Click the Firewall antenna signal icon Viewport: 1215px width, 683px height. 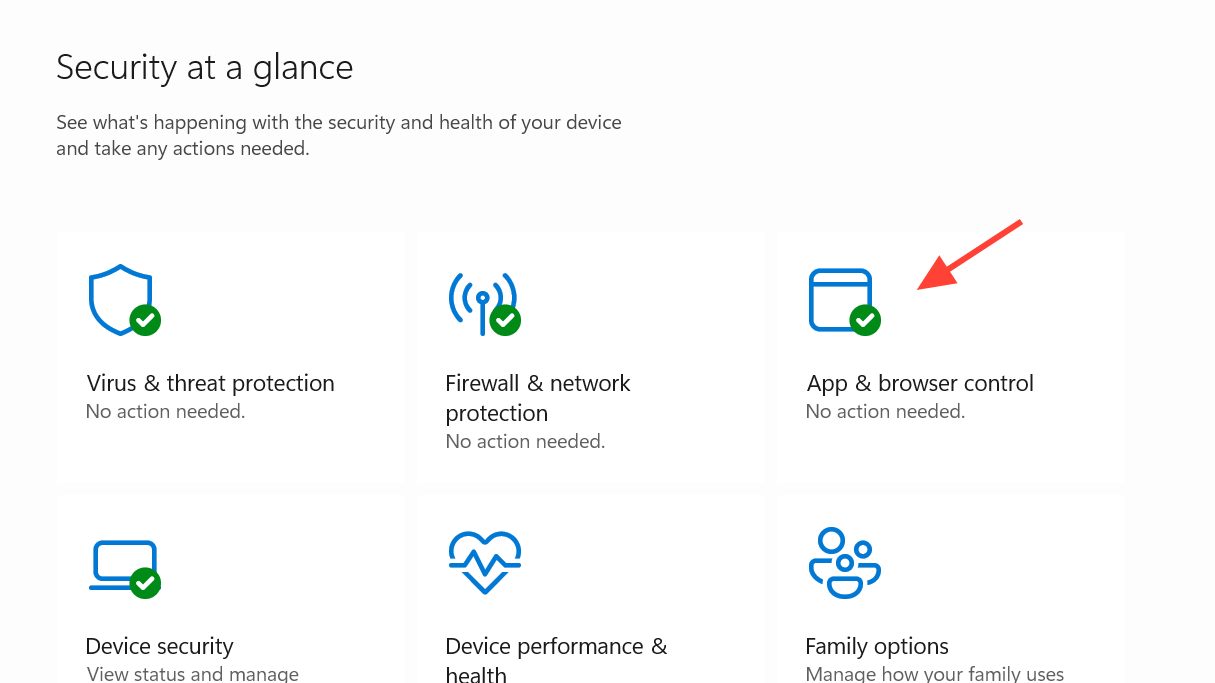(x=480, y=297)
